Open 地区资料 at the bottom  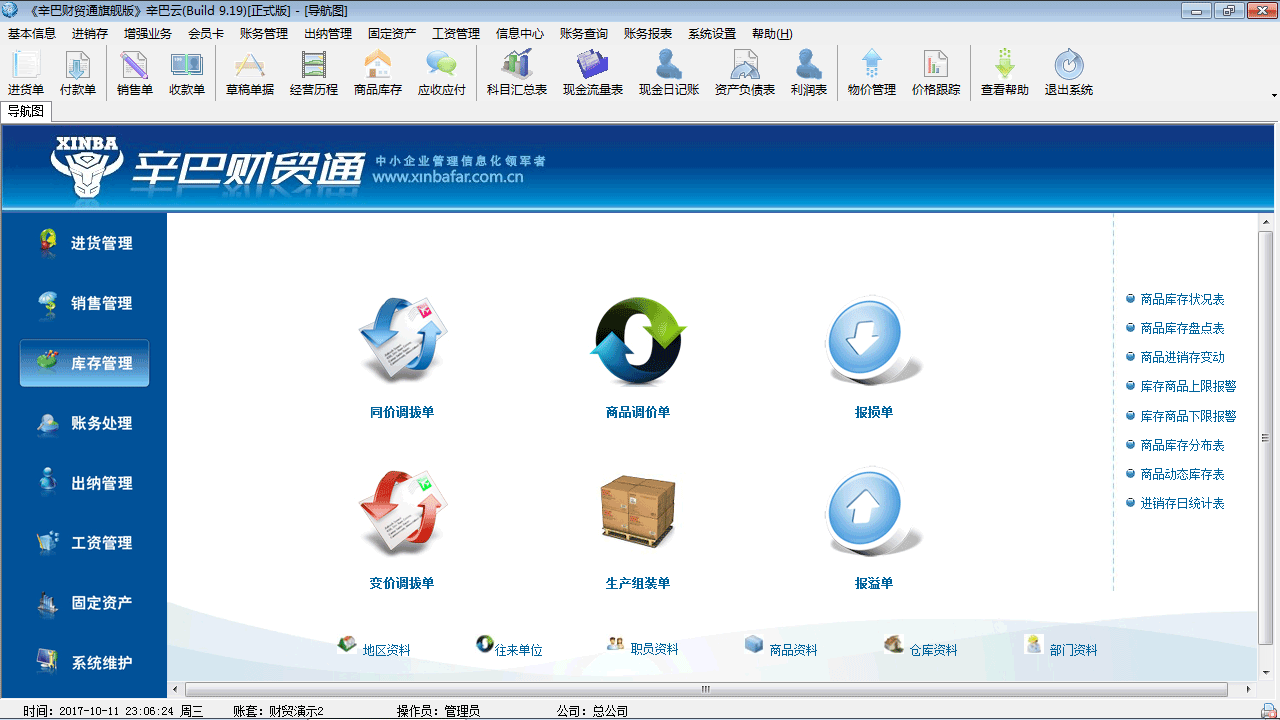point(374,647)
